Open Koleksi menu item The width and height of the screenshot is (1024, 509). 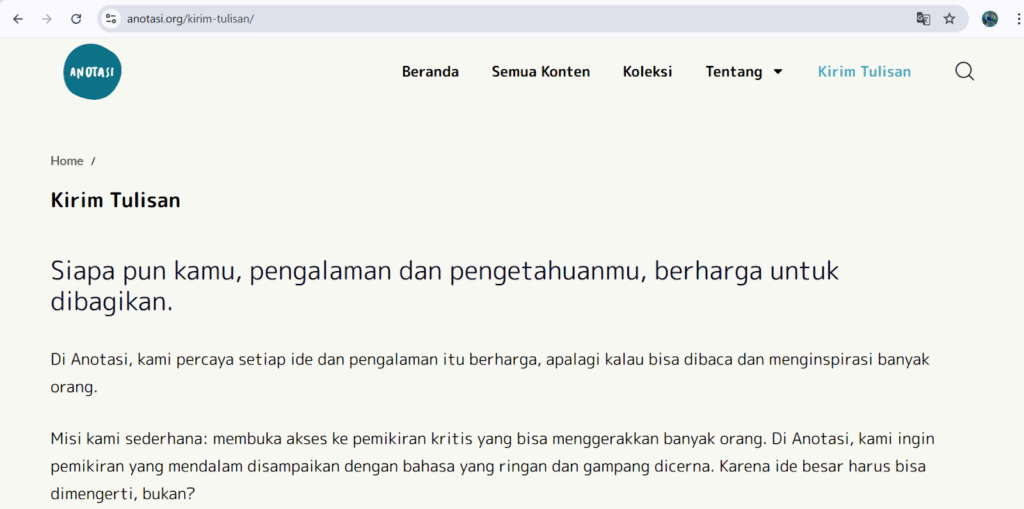click(648, 72)
